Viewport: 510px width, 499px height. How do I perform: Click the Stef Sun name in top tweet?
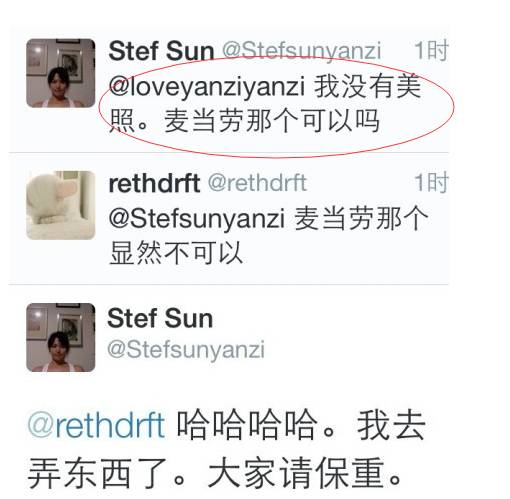[161, 51]
